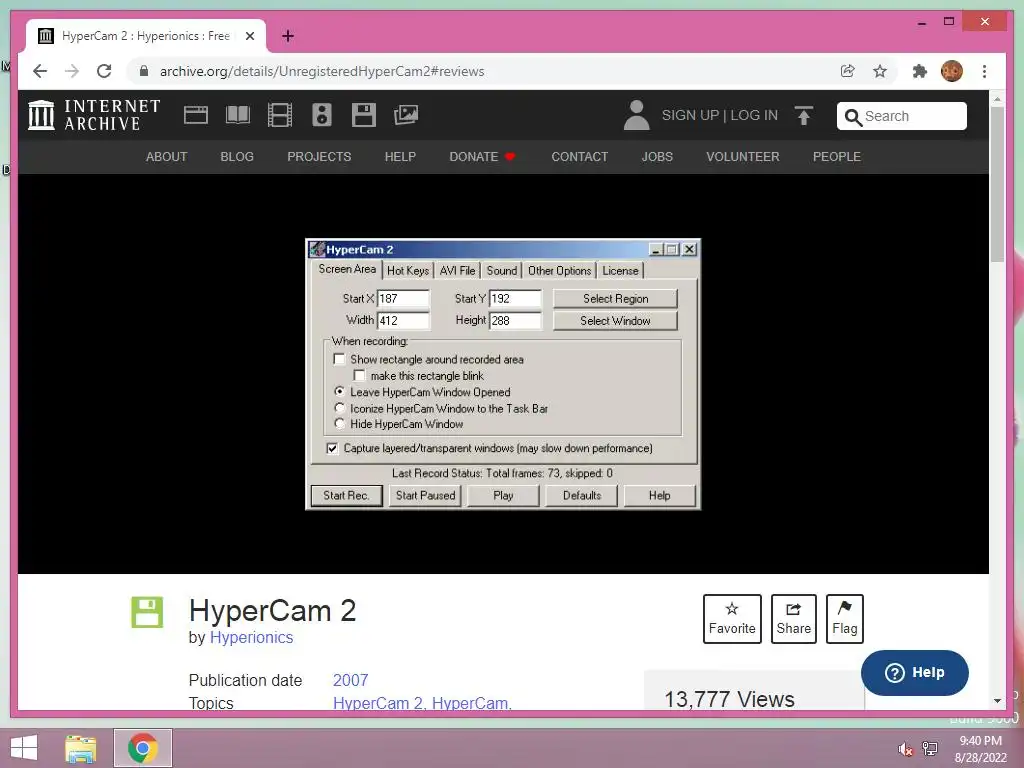This screenshot has width=1024, height=768.
Task: Click the Select Window button
Action: [615, 321]
